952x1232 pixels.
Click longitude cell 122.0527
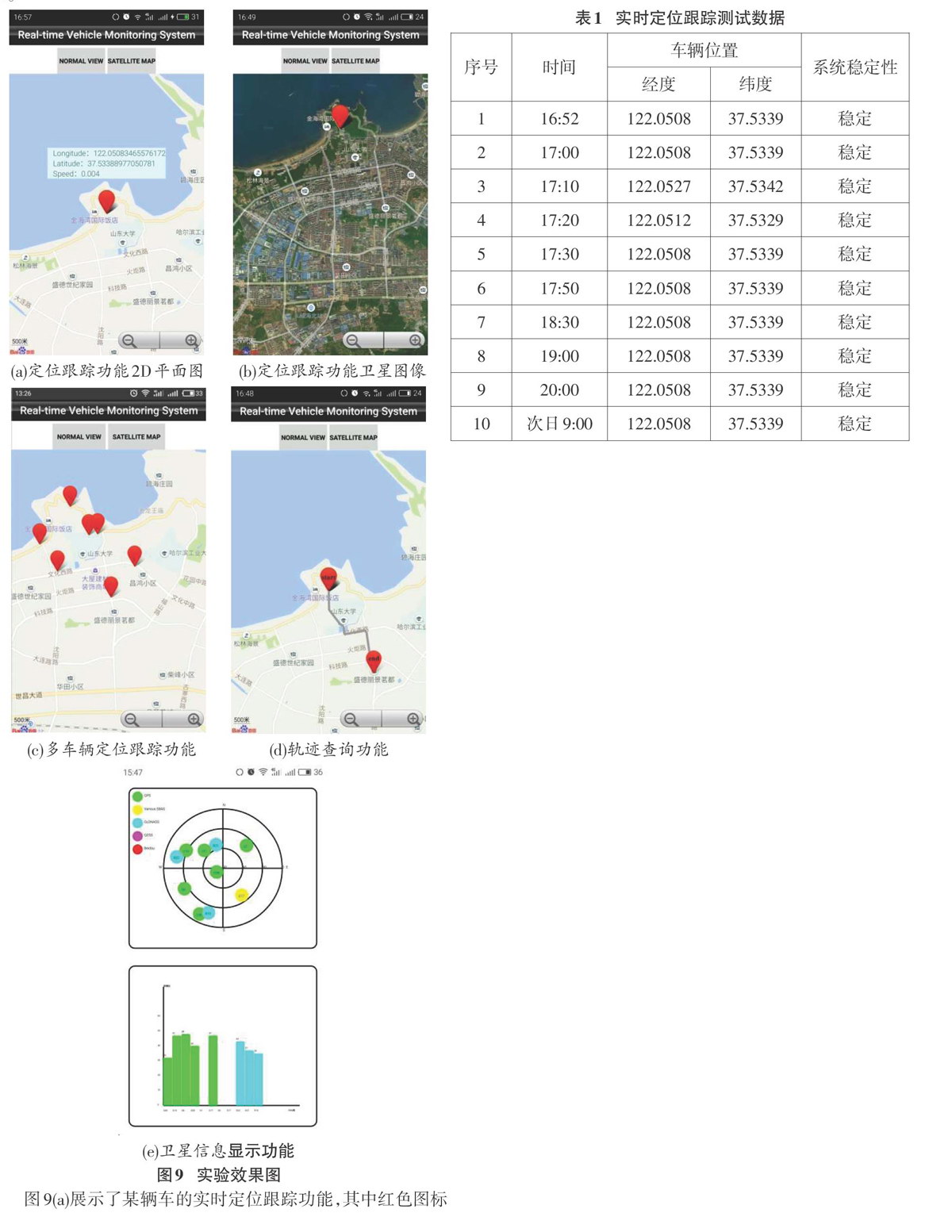tap(658, 186)
